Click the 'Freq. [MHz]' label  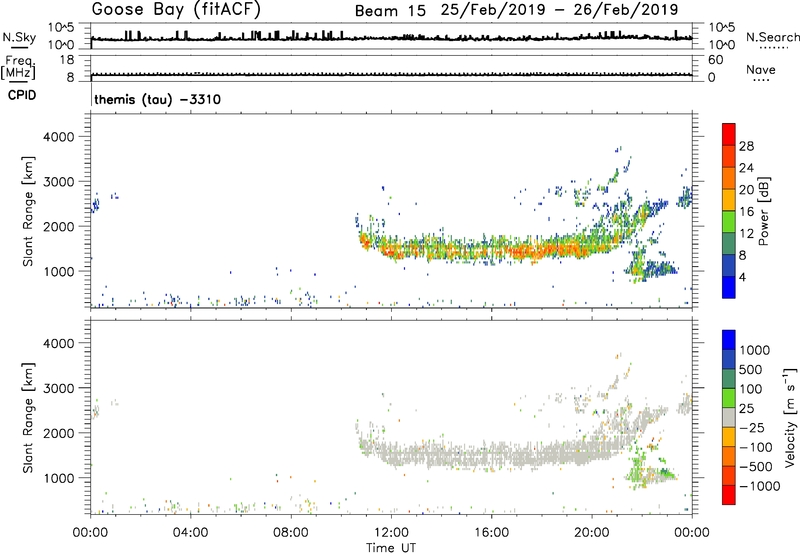coord(18,67)
